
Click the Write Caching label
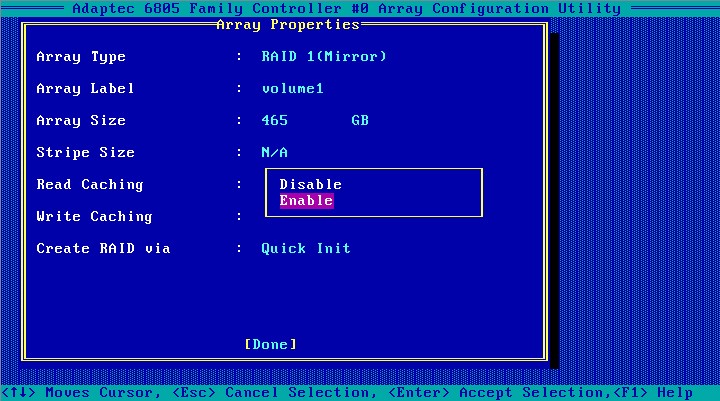pyautogui.click(x=94, y=216)
